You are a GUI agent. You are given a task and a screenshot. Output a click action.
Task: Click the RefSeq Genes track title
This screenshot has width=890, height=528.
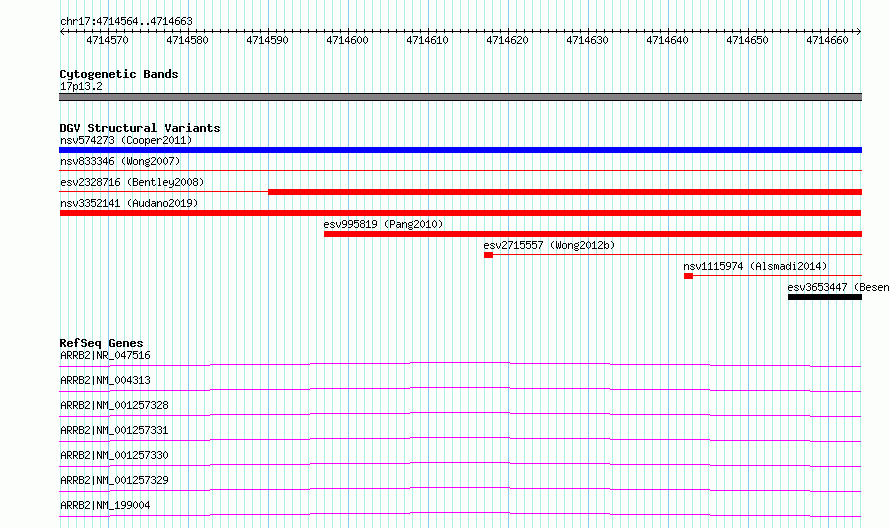tap(101, 343)
